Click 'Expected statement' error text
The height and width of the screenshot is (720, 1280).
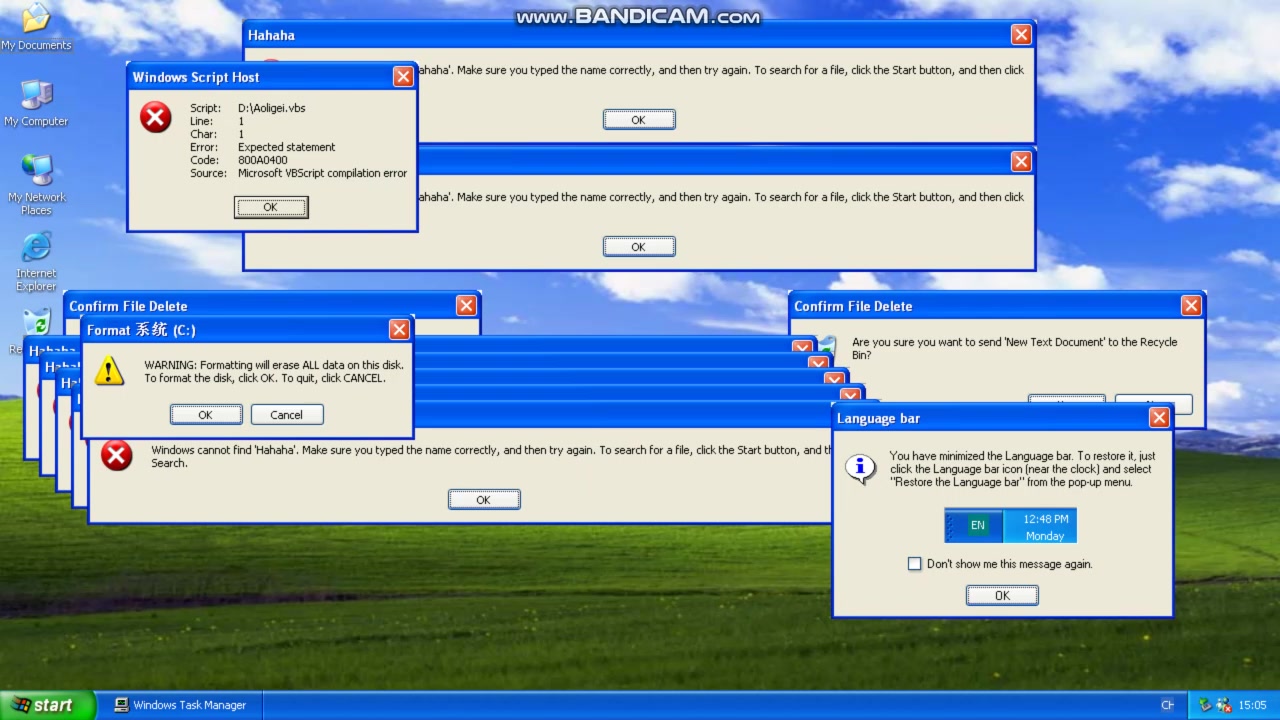pos(287,147)
